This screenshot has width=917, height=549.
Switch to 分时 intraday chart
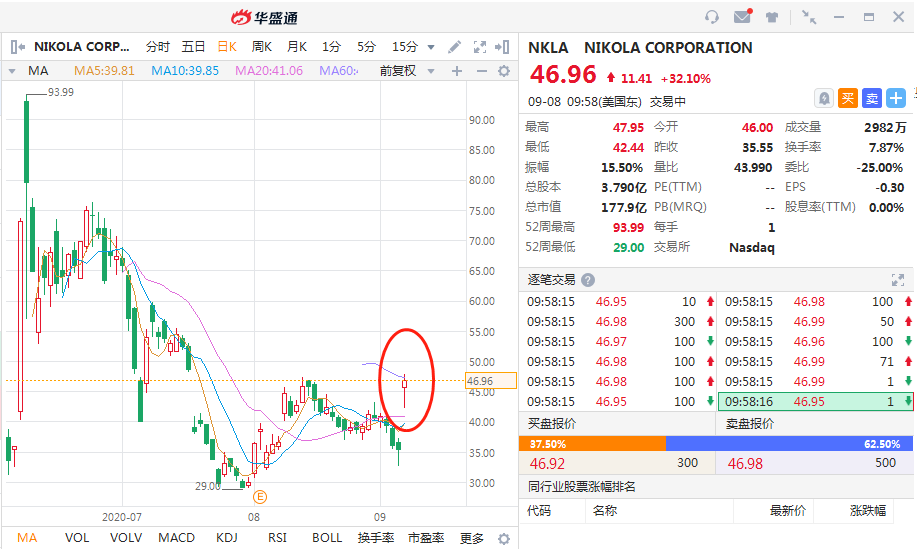tap(157, 47)
